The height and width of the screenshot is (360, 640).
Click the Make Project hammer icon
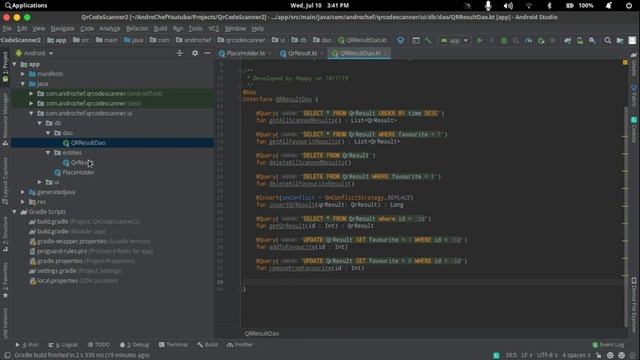click(428, 40)
